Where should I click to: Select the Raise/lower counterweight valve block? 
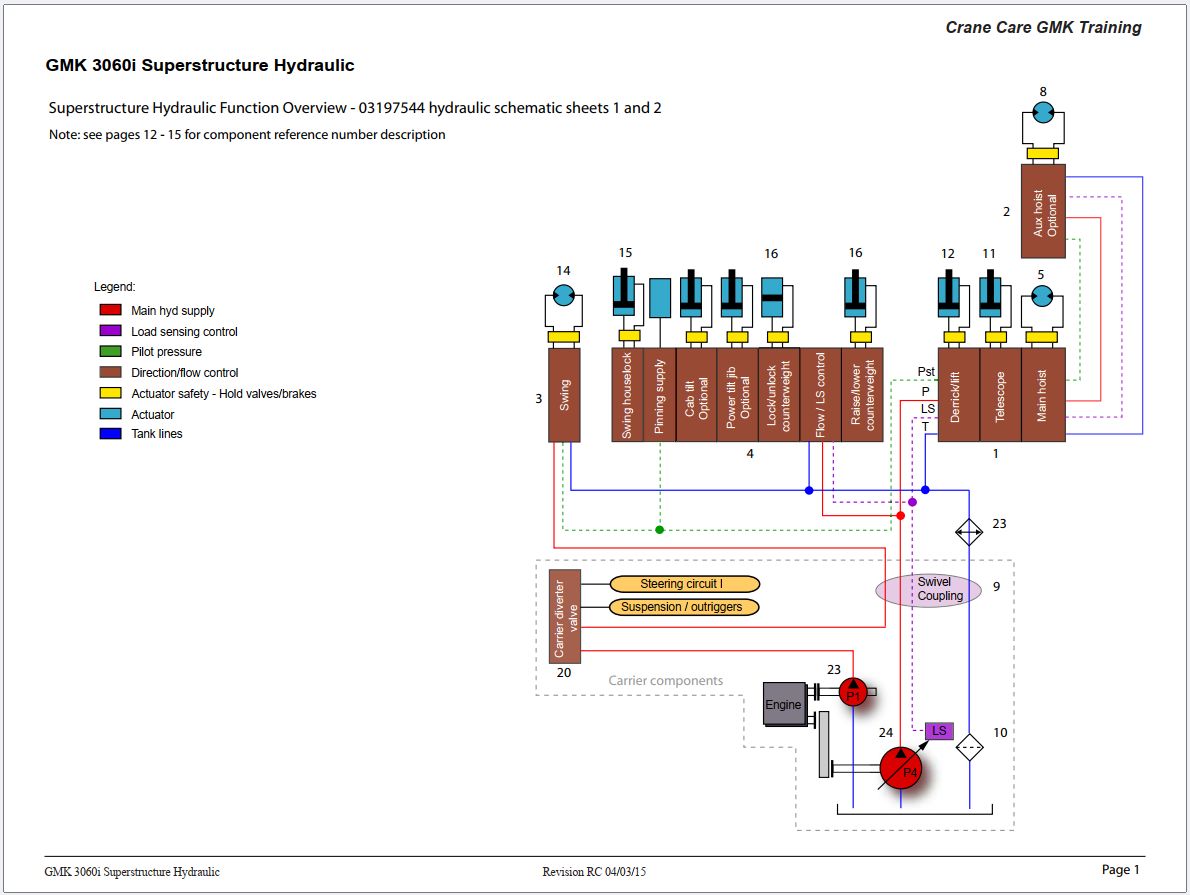click(x=862, y=395)
